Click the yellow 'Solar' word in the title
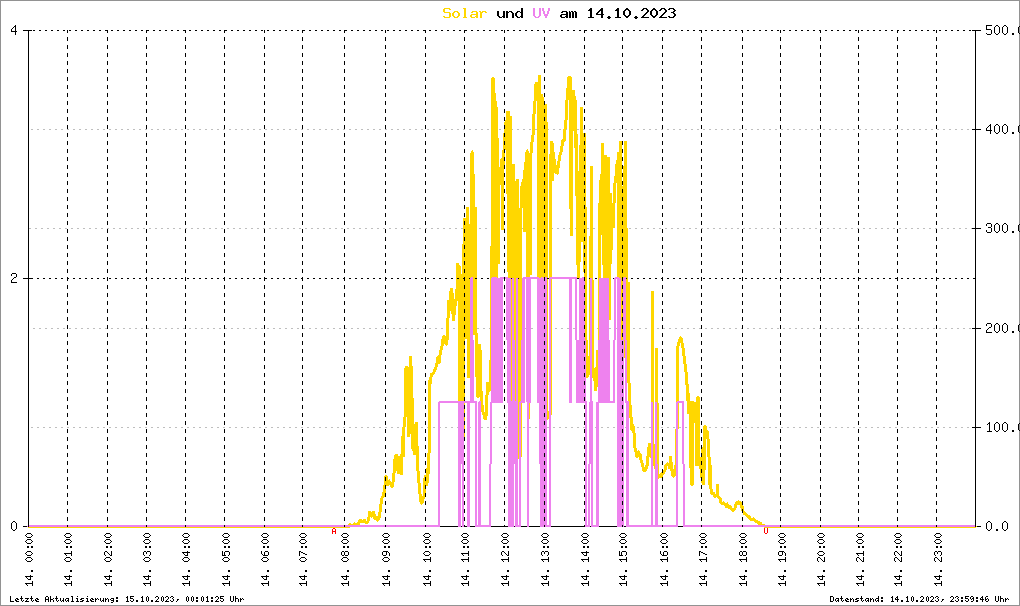The image size is (1020, 606). [x=464, y=13]
